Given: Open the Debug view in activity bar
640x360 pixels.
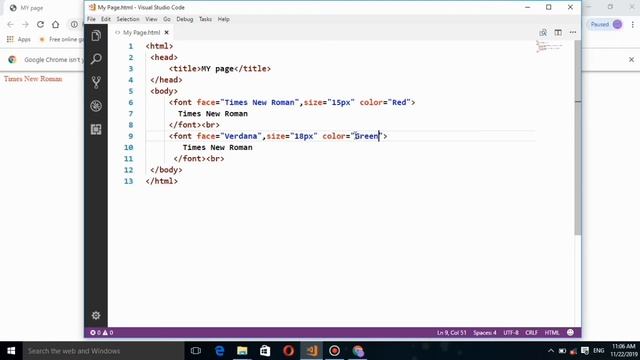Looking at the screenshot, I should (x=96, y=106).
